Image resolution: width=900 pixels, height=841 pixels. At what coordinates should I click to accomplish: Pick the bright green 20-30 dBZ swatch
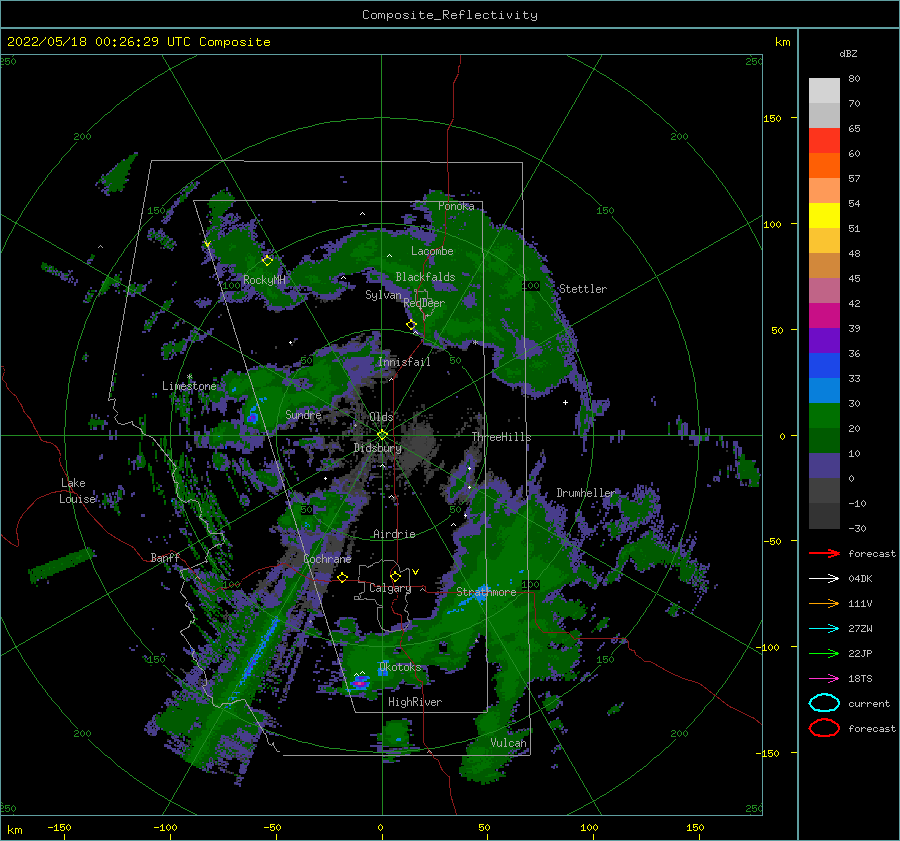click(x=824, y=416)
